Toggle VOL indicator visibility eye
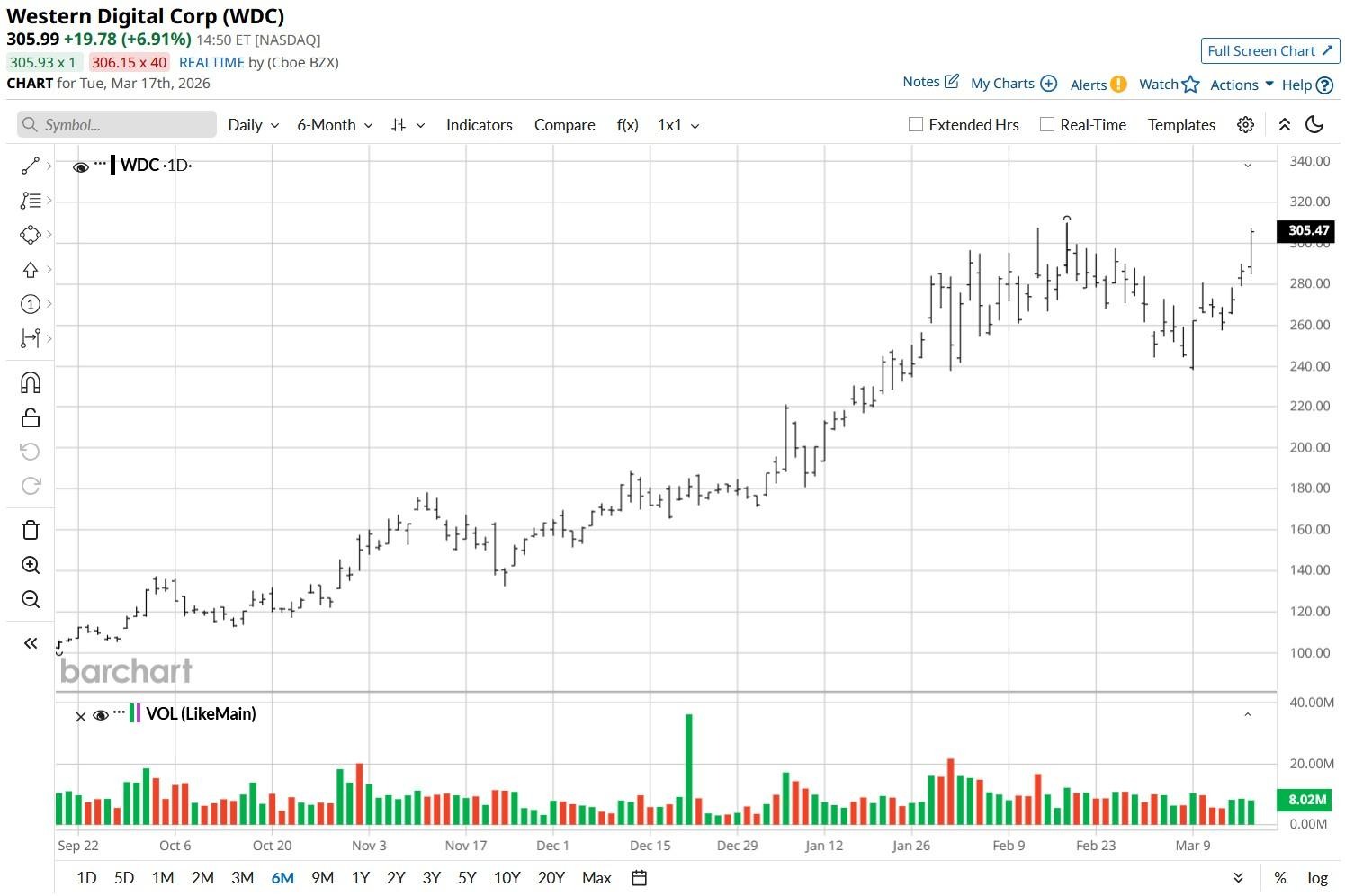The image size is (1345, 896). click(x=101, y=715)
